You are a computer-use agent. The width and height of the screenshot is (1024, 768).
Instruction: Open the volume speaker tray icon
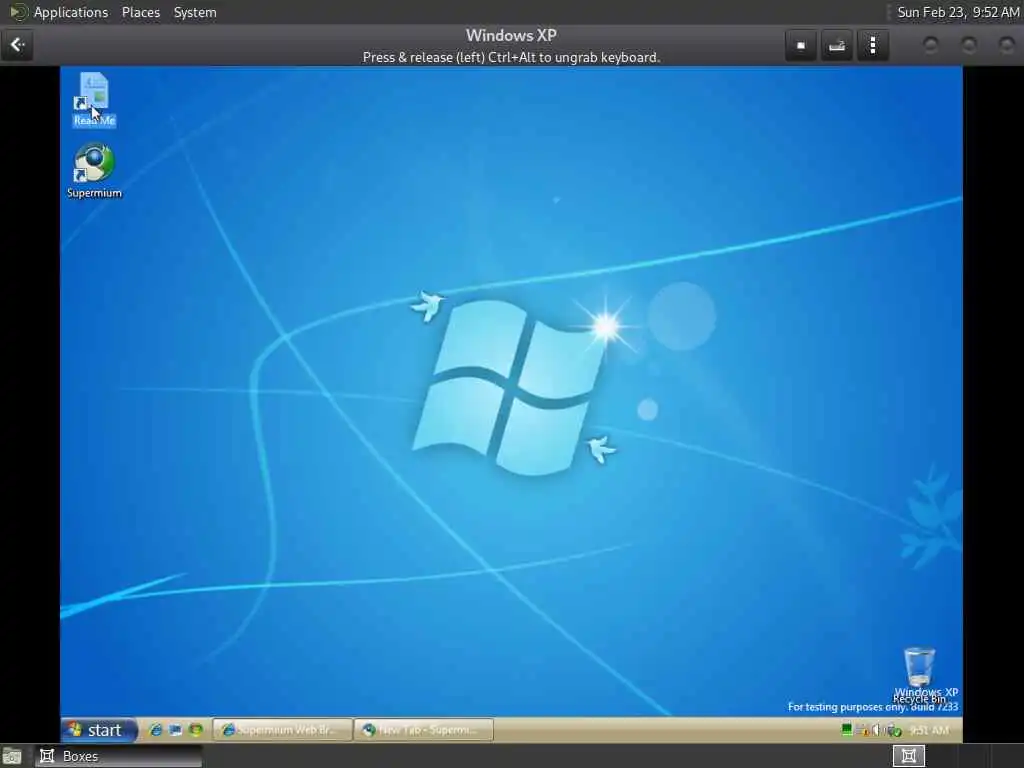877,730
